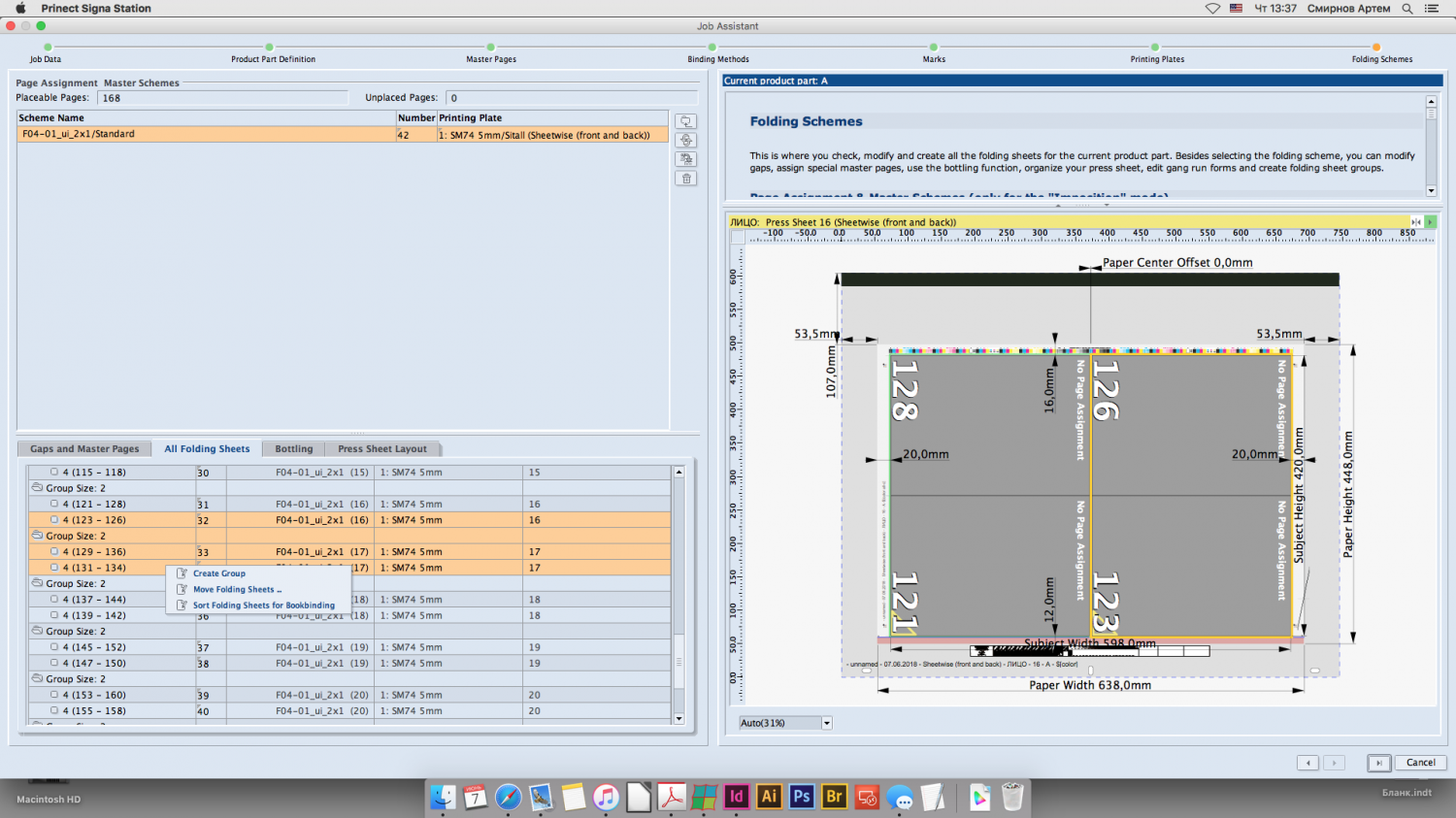Open Adobe InDesign from the dock
The width and height of the screenshot is (1456, 818).
737,797
